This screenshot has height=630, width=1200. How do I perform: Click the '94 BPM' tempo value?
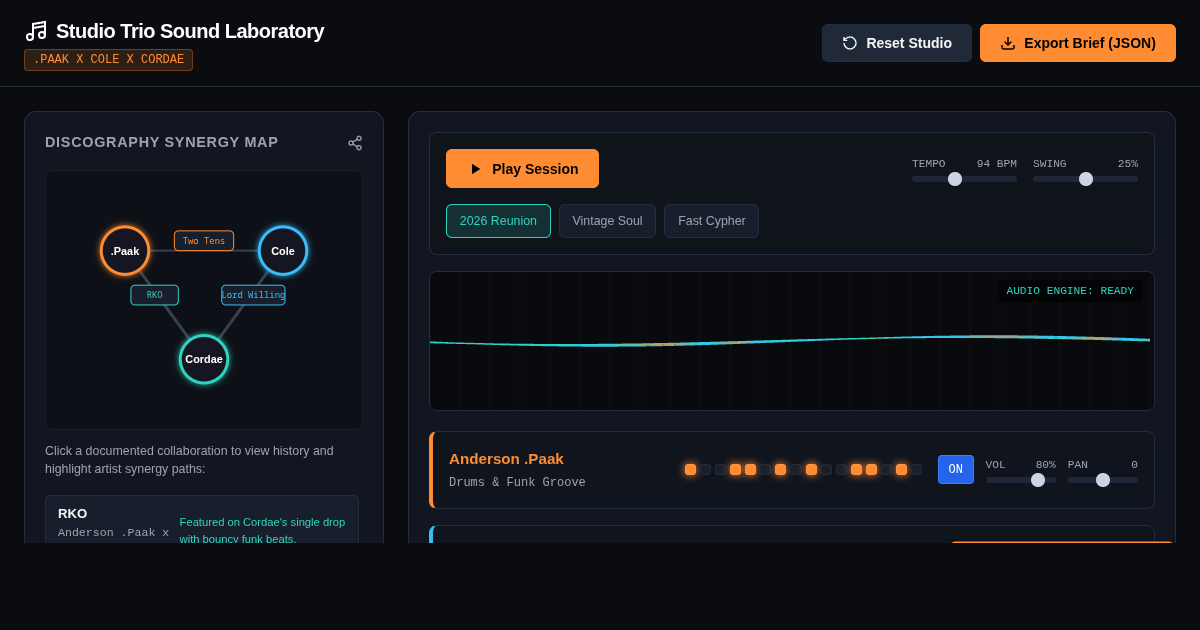[x=997, y=164]
